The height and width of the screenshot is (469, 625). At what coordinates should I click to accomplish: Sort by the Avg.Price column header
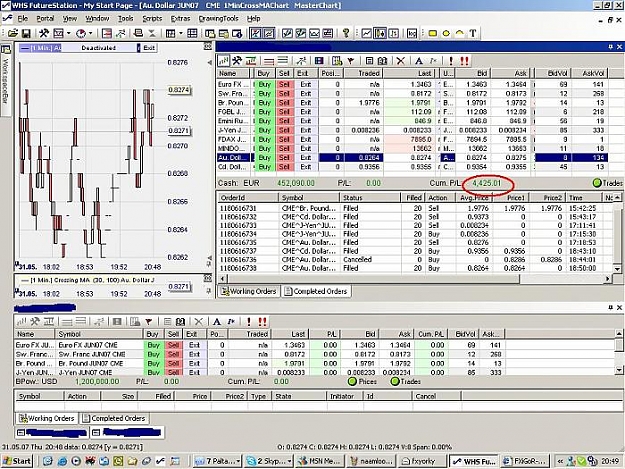pos(473,198)
